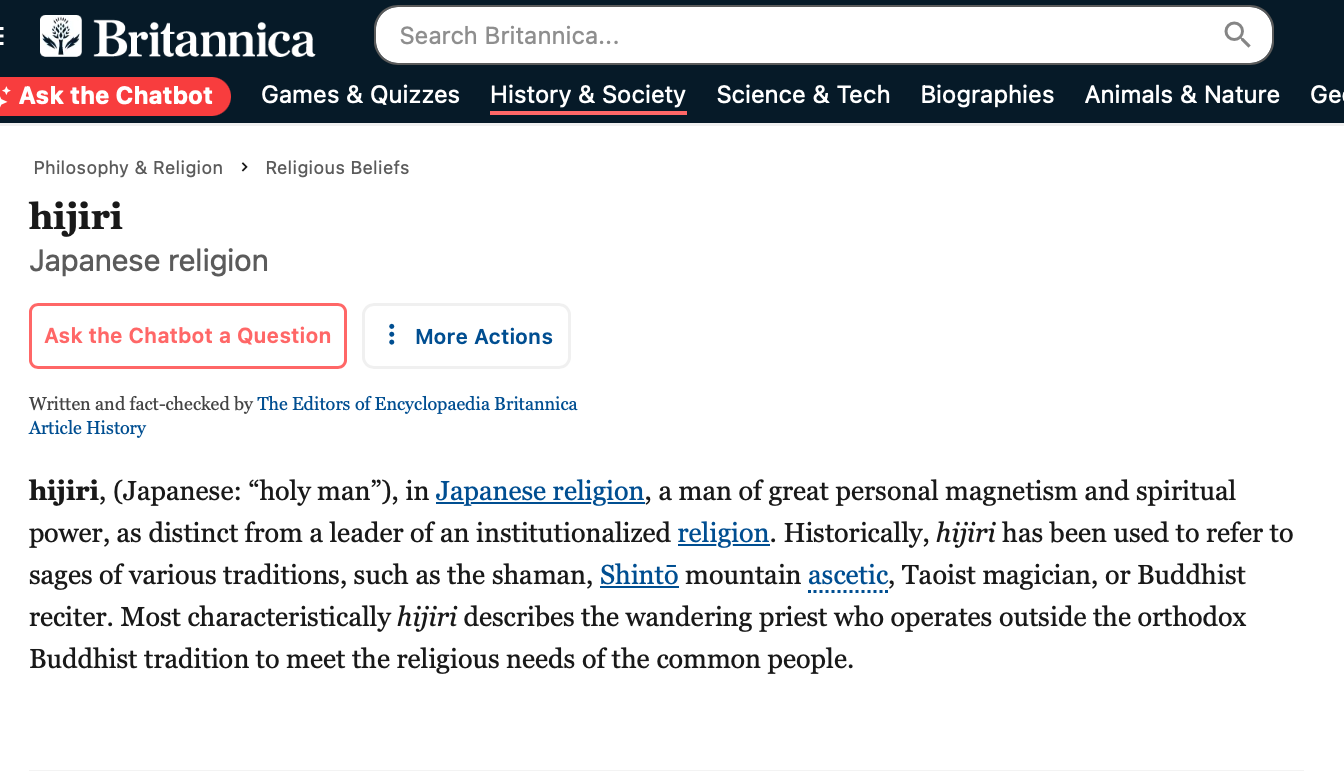This screenshot has width=1344, height=771.
Task: Type in the Search Britannica field
Action: tap(800, 36)
